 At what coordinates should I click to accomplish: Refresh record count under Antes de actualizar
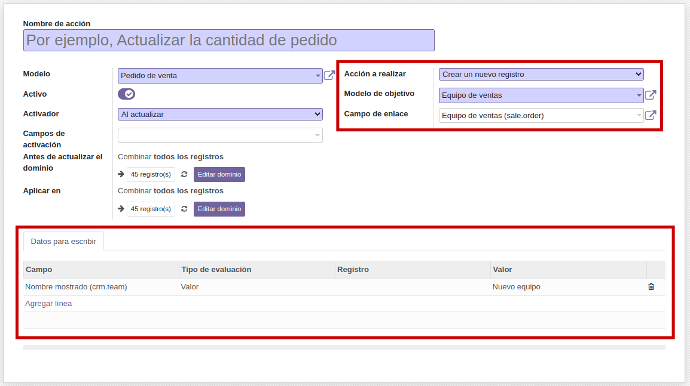point(184,174)
